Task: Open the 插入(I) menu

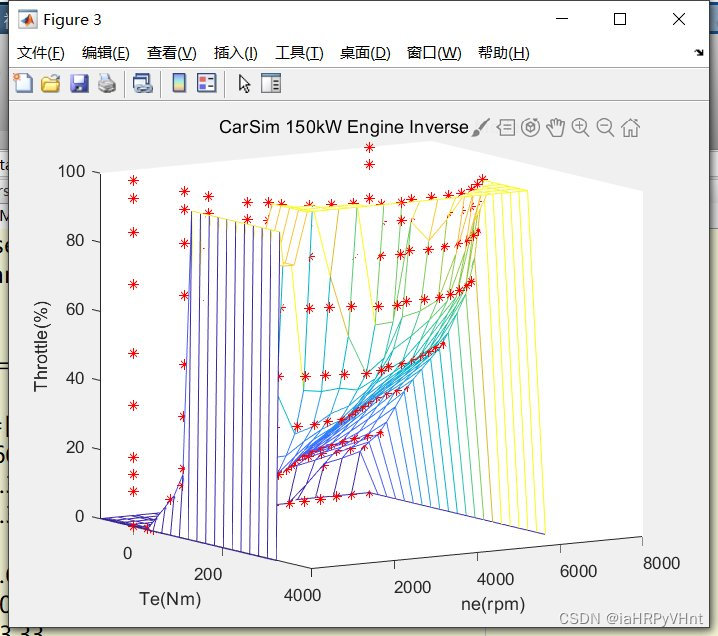Action: pos(236,53)
